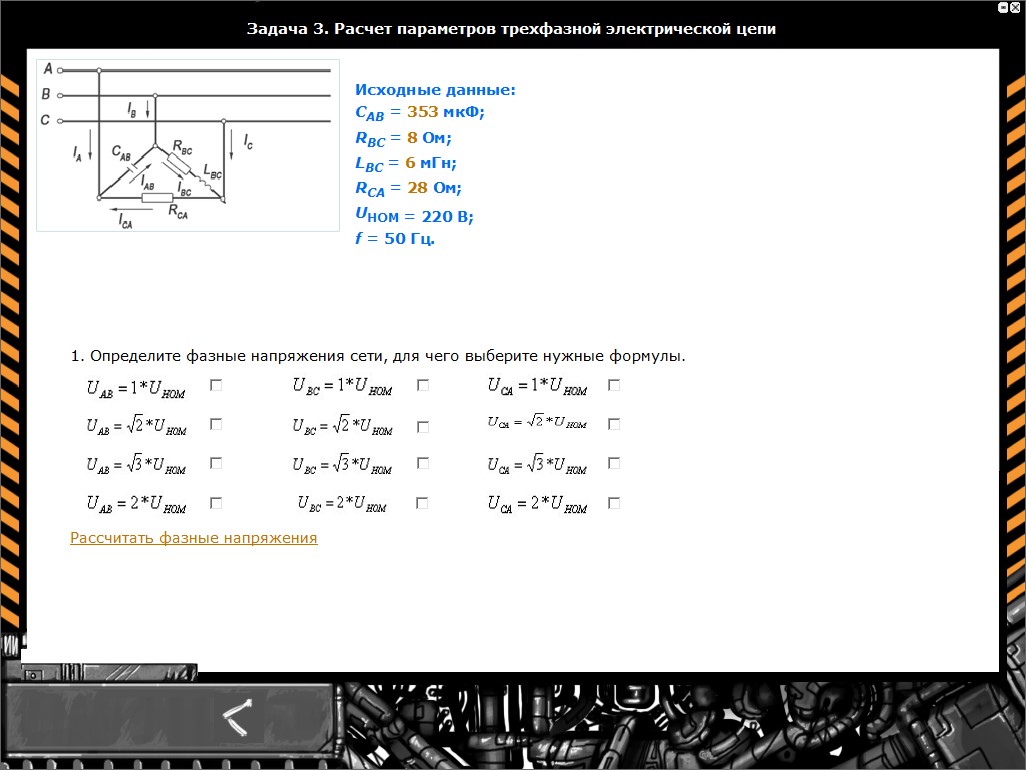
Task: Enable the U_CA = 2*U_ном checkbox
Action: pos(614,503)
